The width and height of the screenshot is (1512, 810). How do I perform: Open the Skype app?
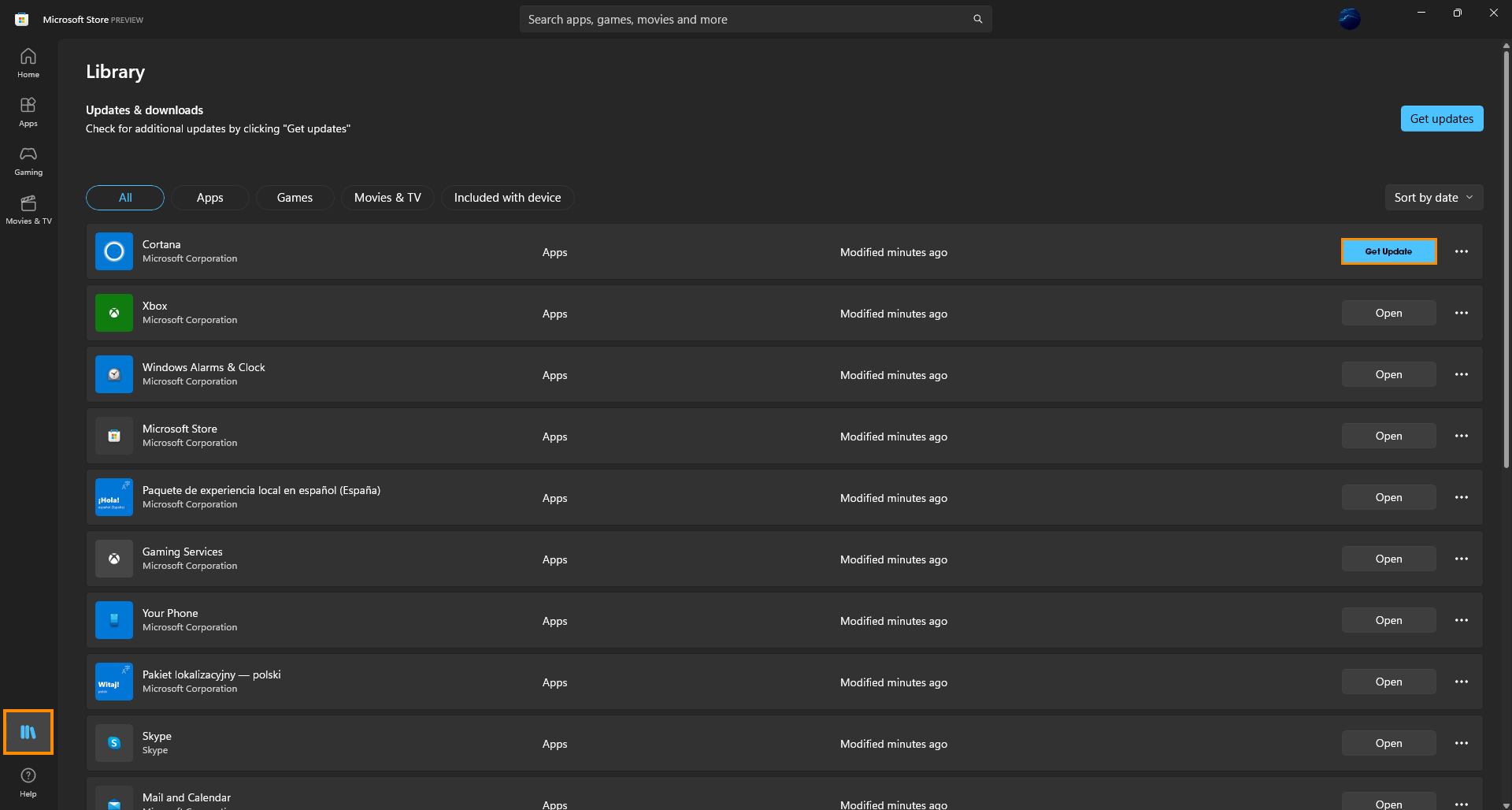click(x=1389, y=743)
